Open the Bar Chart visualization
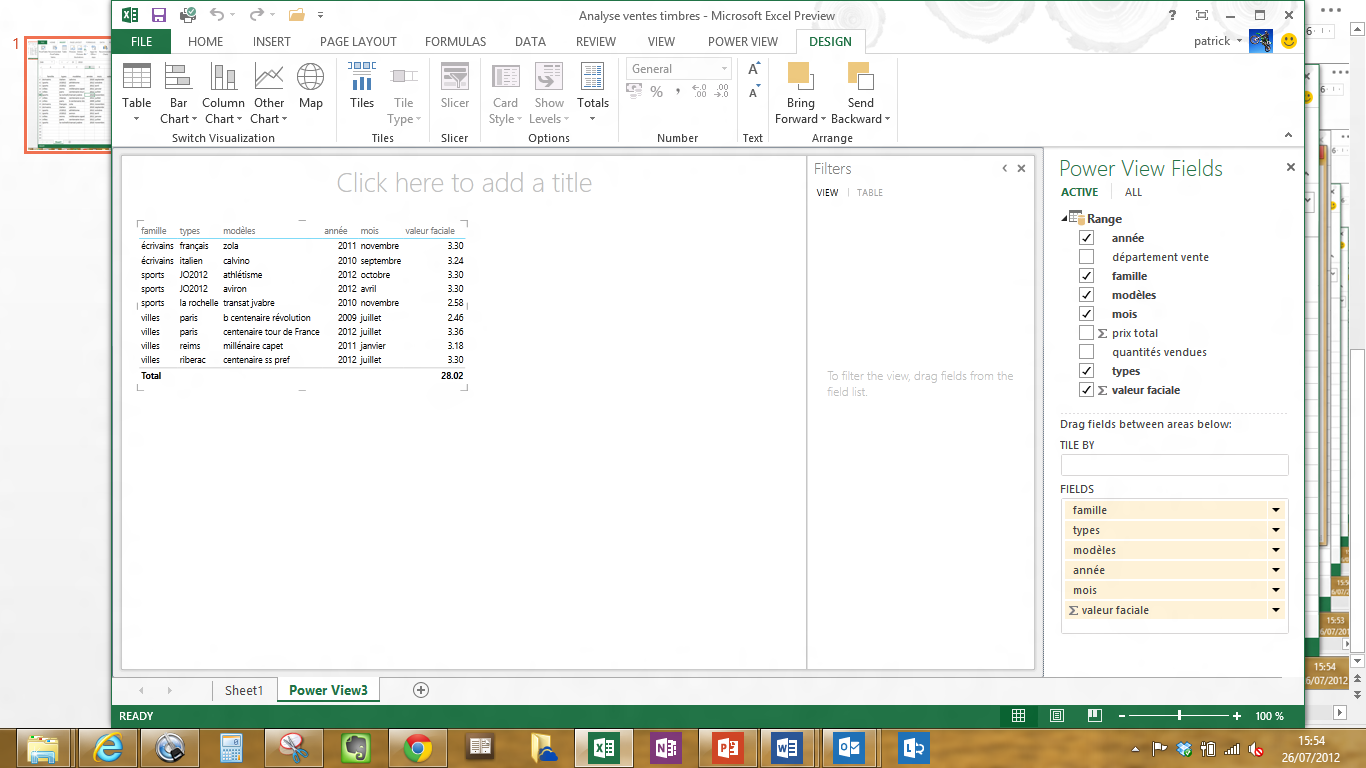 [x=179, y=77]
